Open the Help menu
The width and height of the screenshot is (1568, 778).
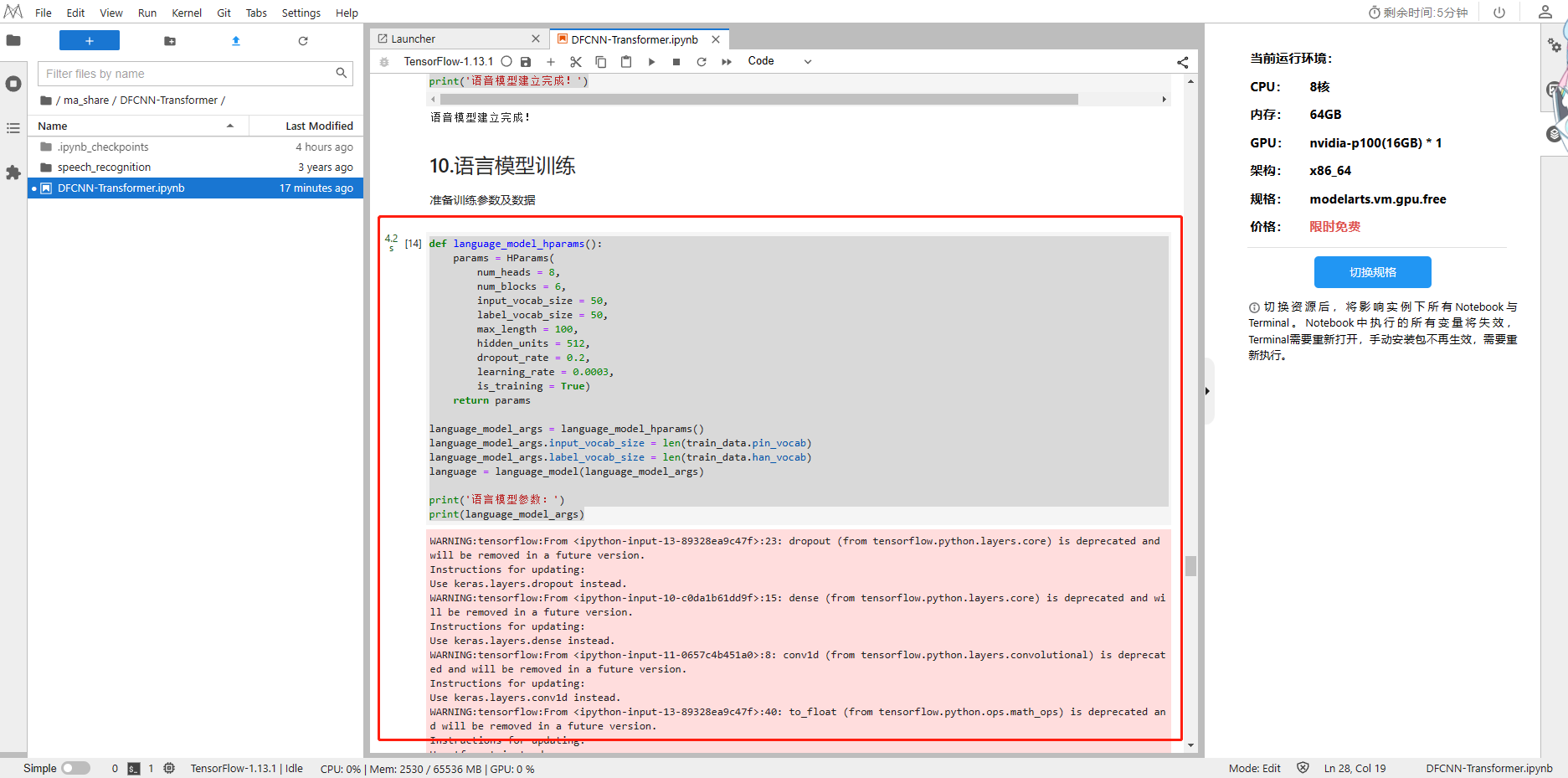click(347, 13)
